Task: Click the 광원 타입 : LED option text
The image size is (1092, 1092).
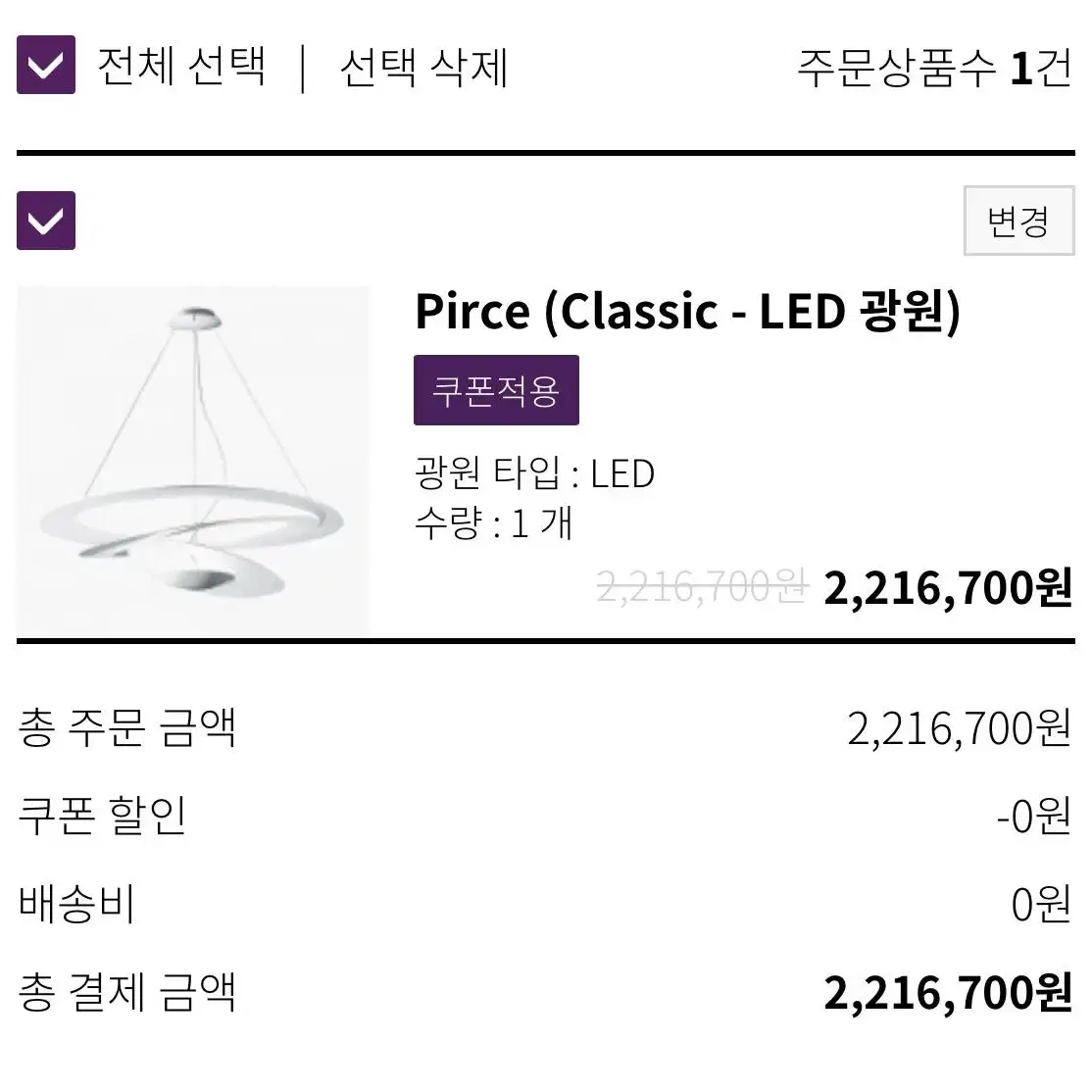Action: [534, 473]
